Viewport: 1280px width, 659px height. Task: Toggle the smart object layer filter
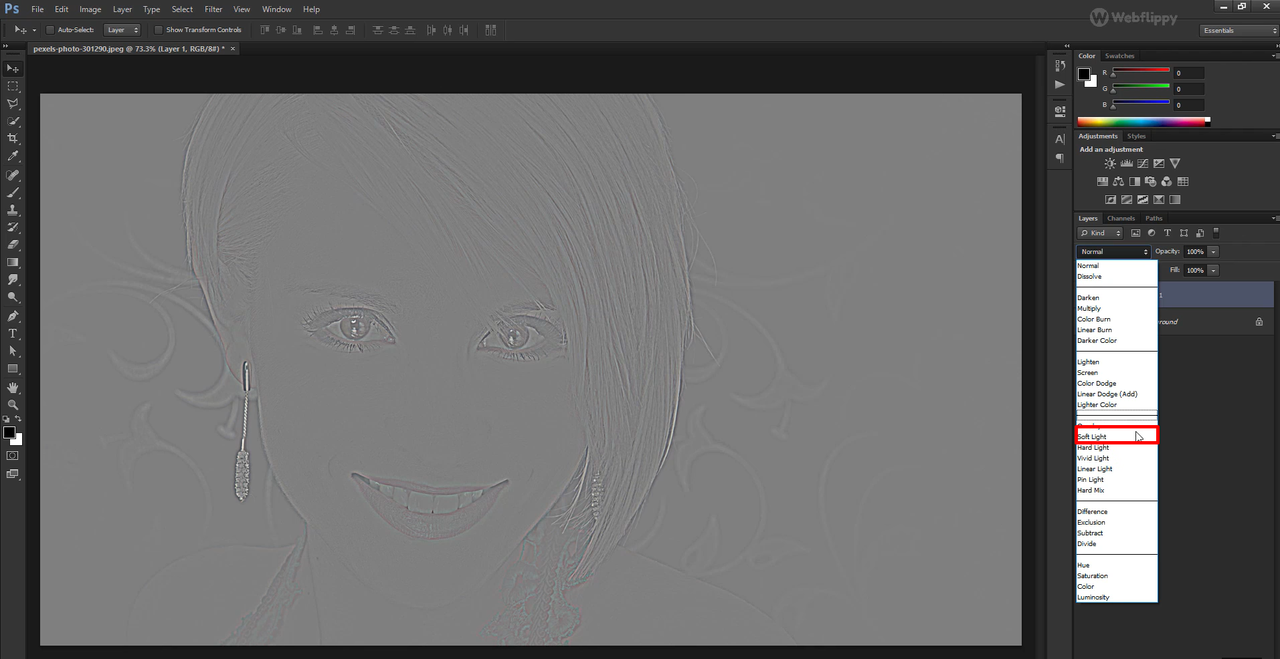click(1199, 233)
